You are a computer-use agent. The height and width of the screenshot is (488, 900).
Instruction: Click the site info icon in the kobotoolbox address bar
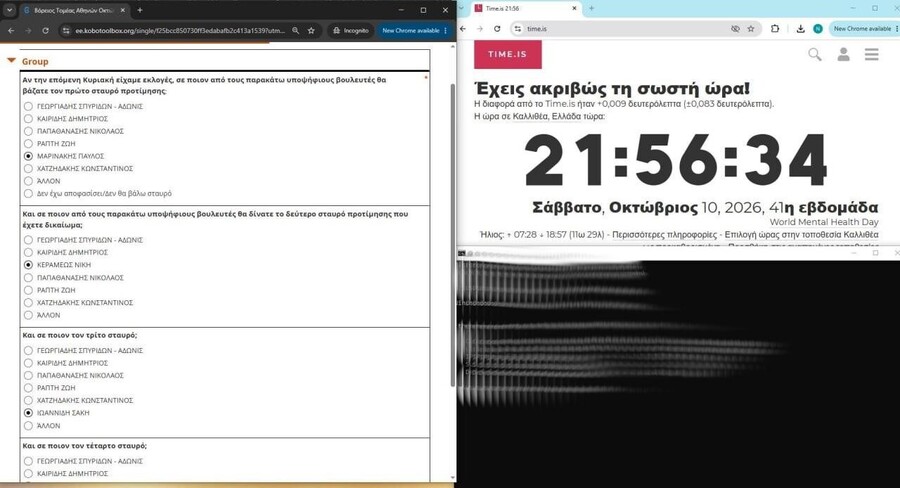tap(65, 30)
